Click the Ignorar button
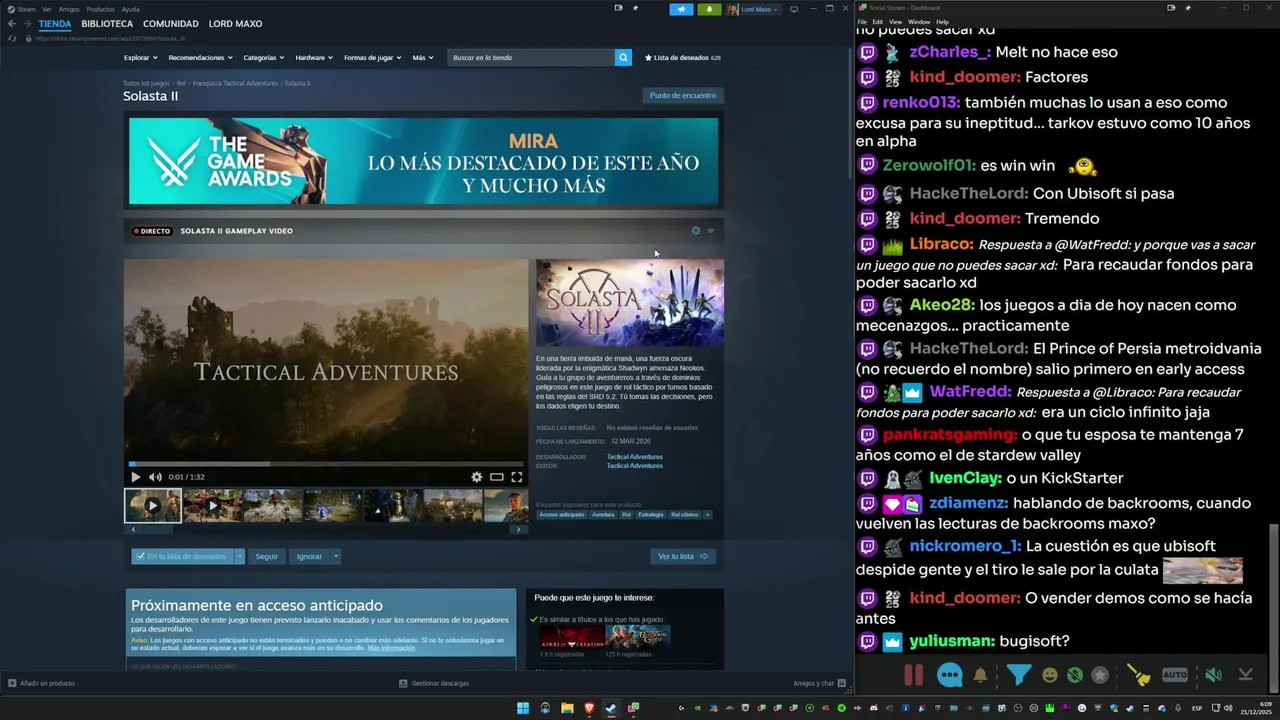The width and height of the screenshot is (1280, 720). [309, 556]
